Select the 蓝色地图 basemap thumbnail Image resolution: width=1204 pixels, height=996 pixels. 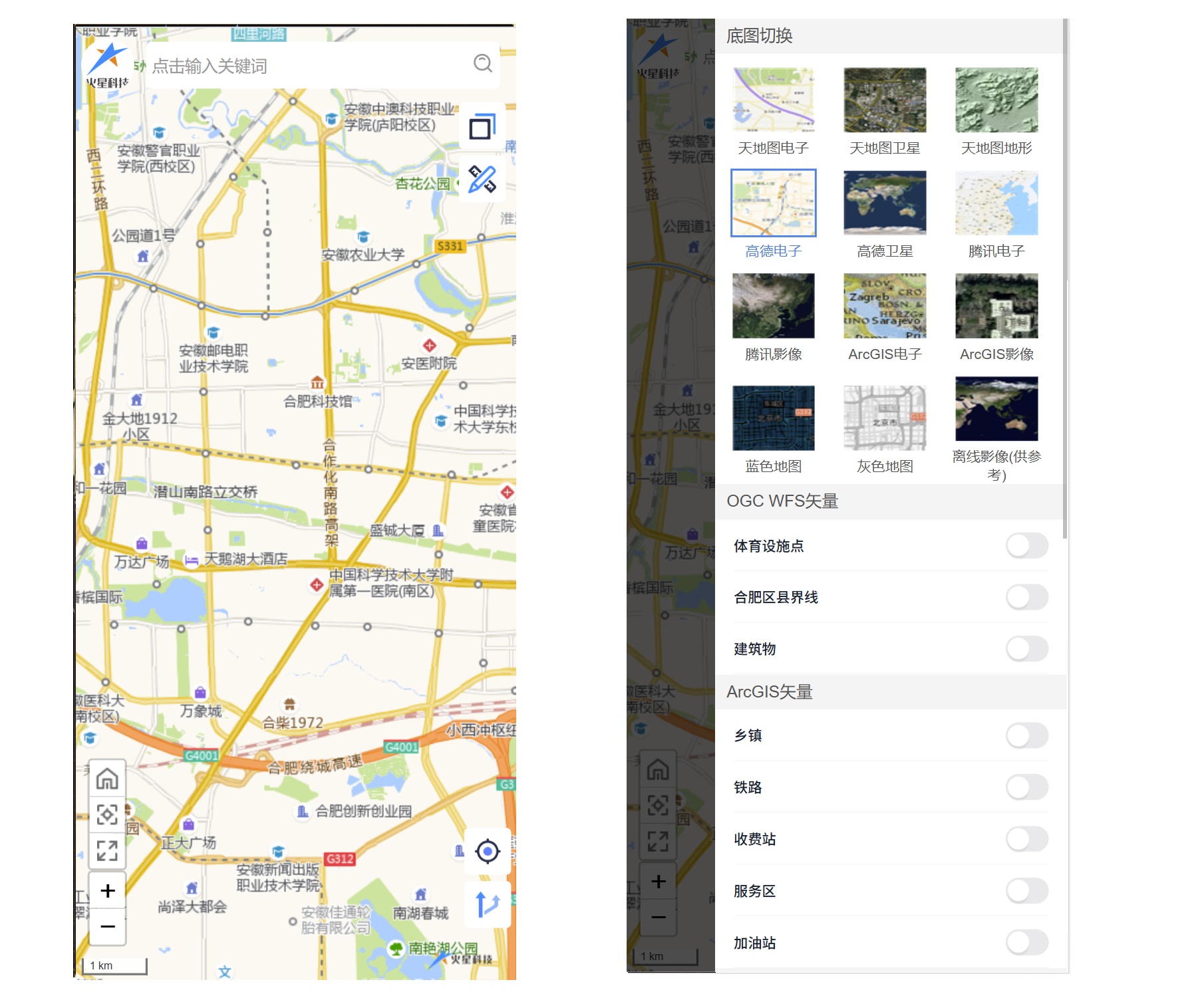pos(773,418)
